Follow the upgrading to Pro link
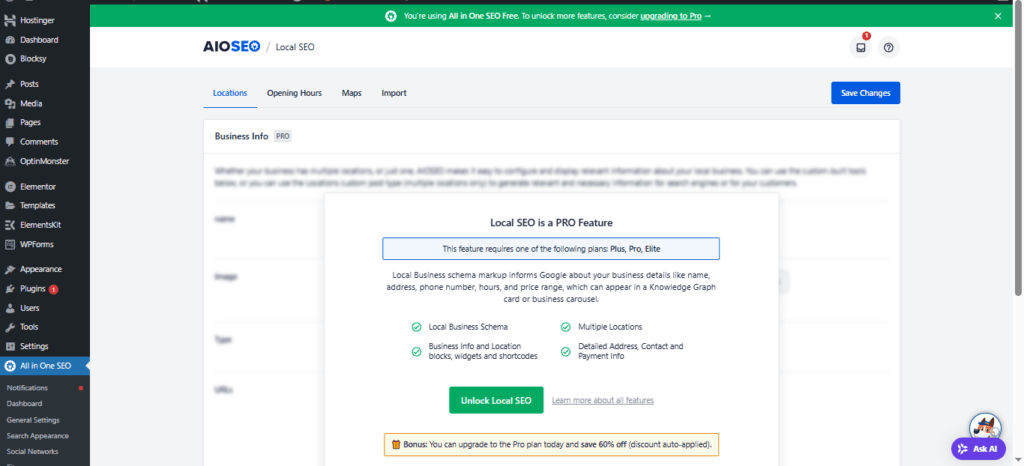The image size is (1024, 466). tap(671, 16)
